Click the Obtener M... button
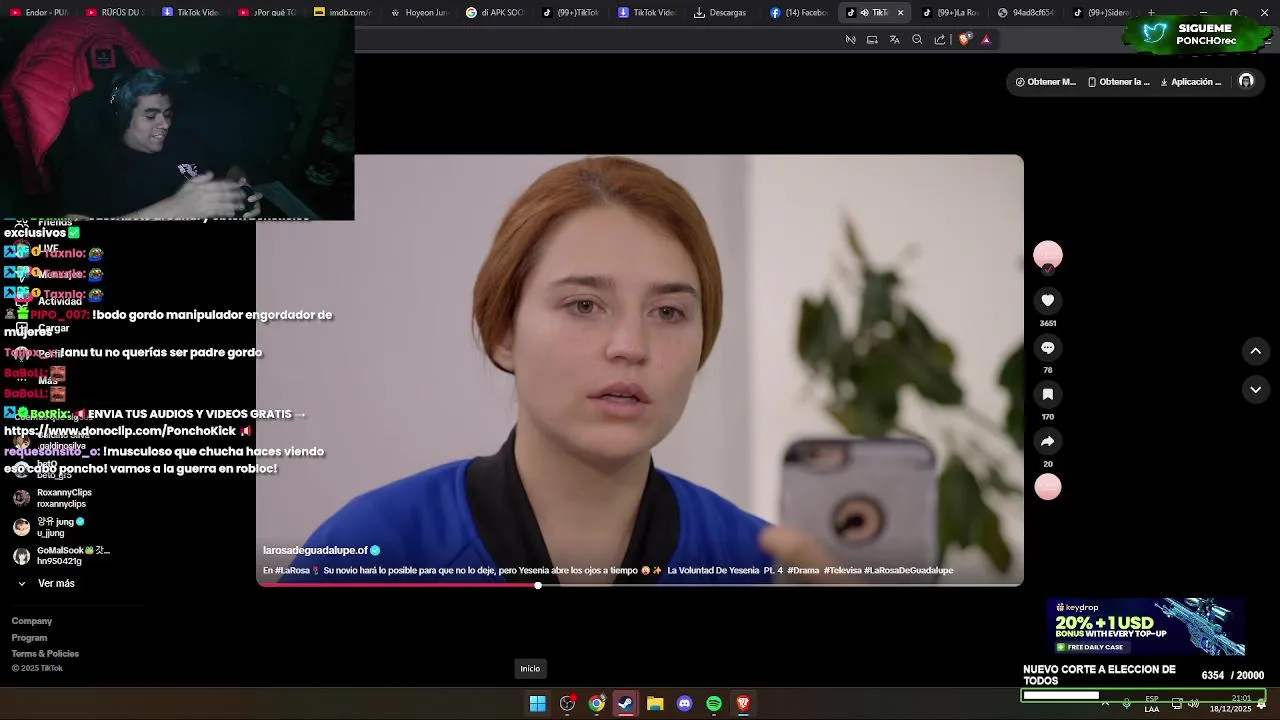 1046,82
